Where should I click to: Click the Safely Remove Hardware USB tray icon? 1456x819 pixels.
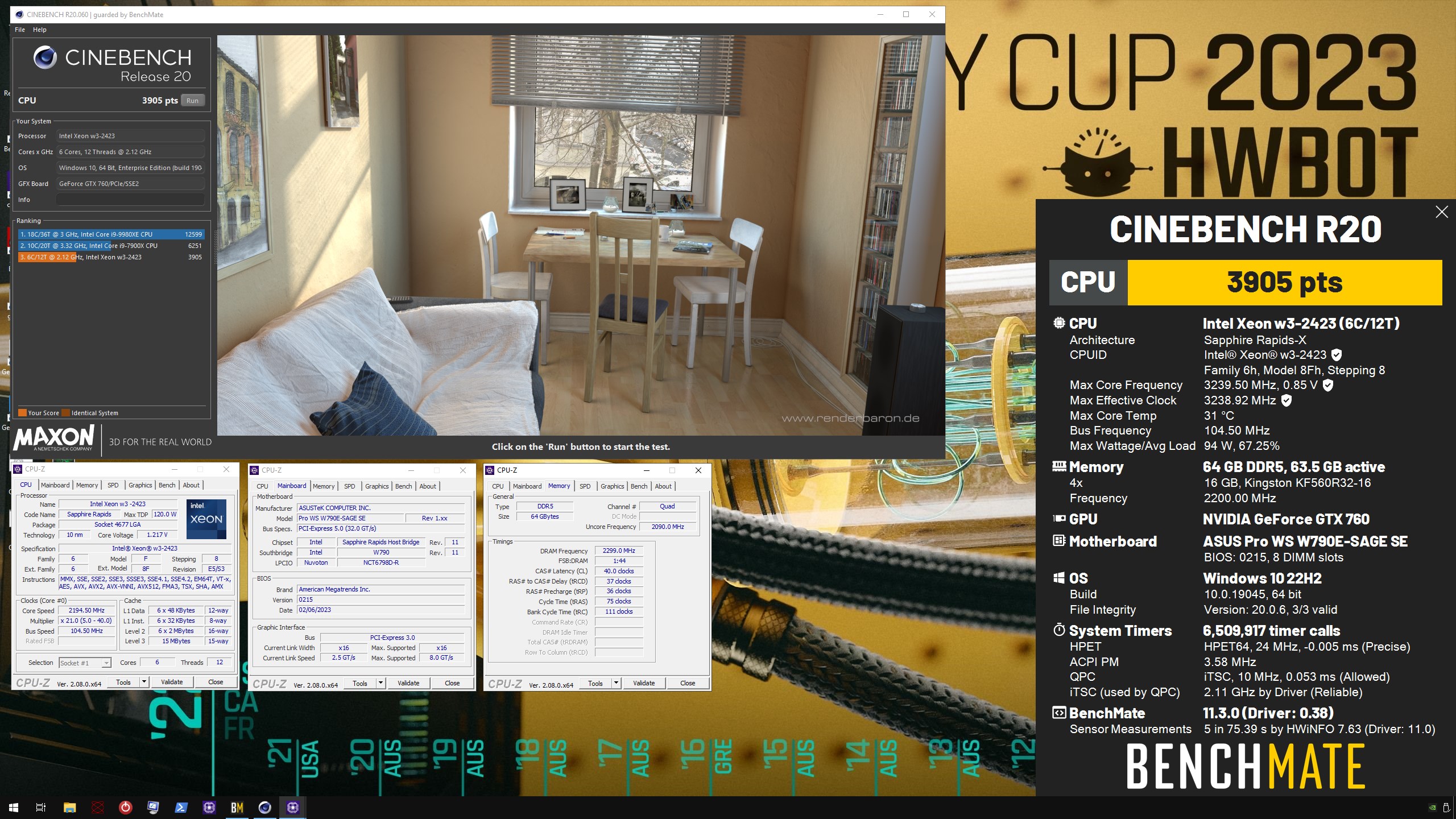click(x=1446, y=808)
